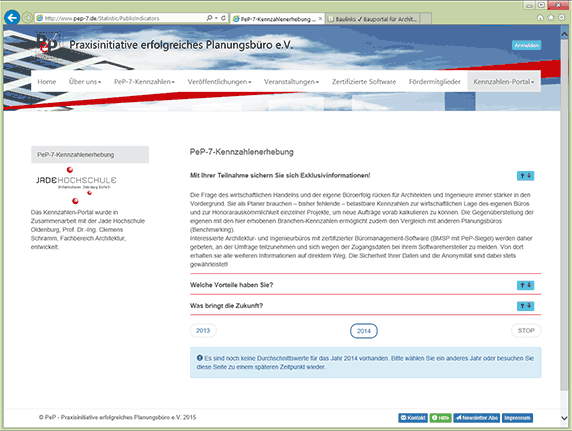572x431 pixels.
Task: Open favorites via the star icon
Action: pos(551,18)
